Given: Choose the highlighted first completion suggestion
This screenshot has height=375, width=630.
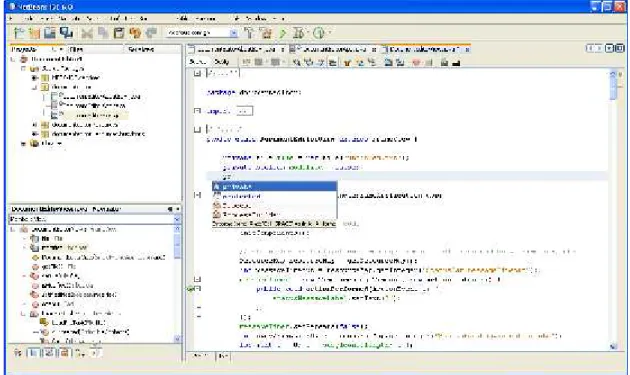Looking at the screenshot, I should click(274, 186).
